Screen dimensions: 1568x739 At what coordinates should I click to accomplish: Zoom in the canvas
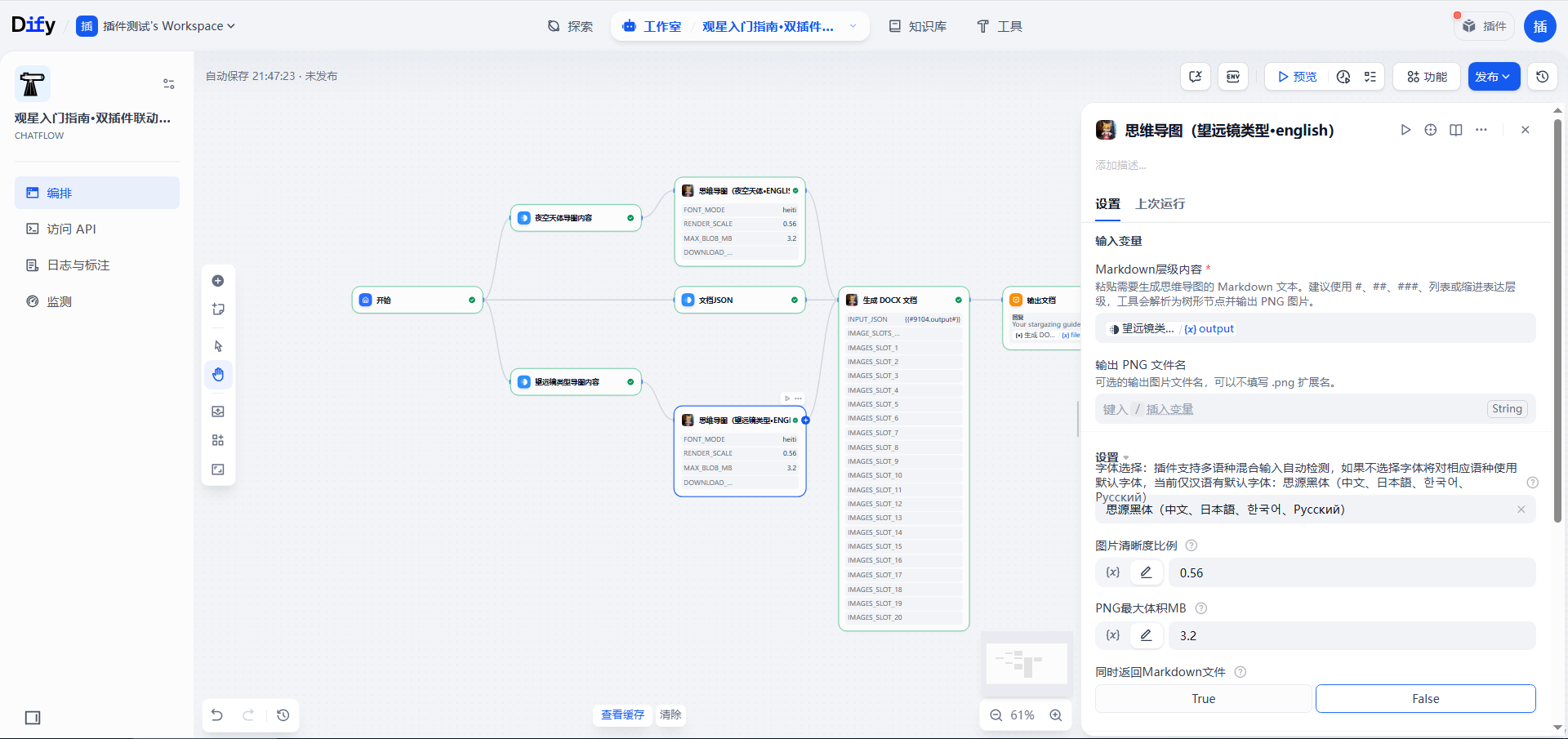coord(1056,715)
